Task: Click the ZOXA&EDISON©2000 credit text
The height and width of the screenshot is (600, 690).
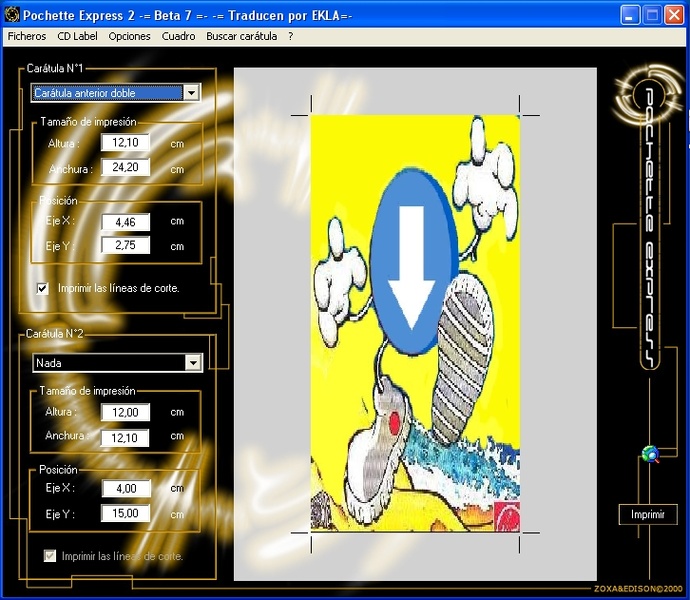Action: (638, 589)
